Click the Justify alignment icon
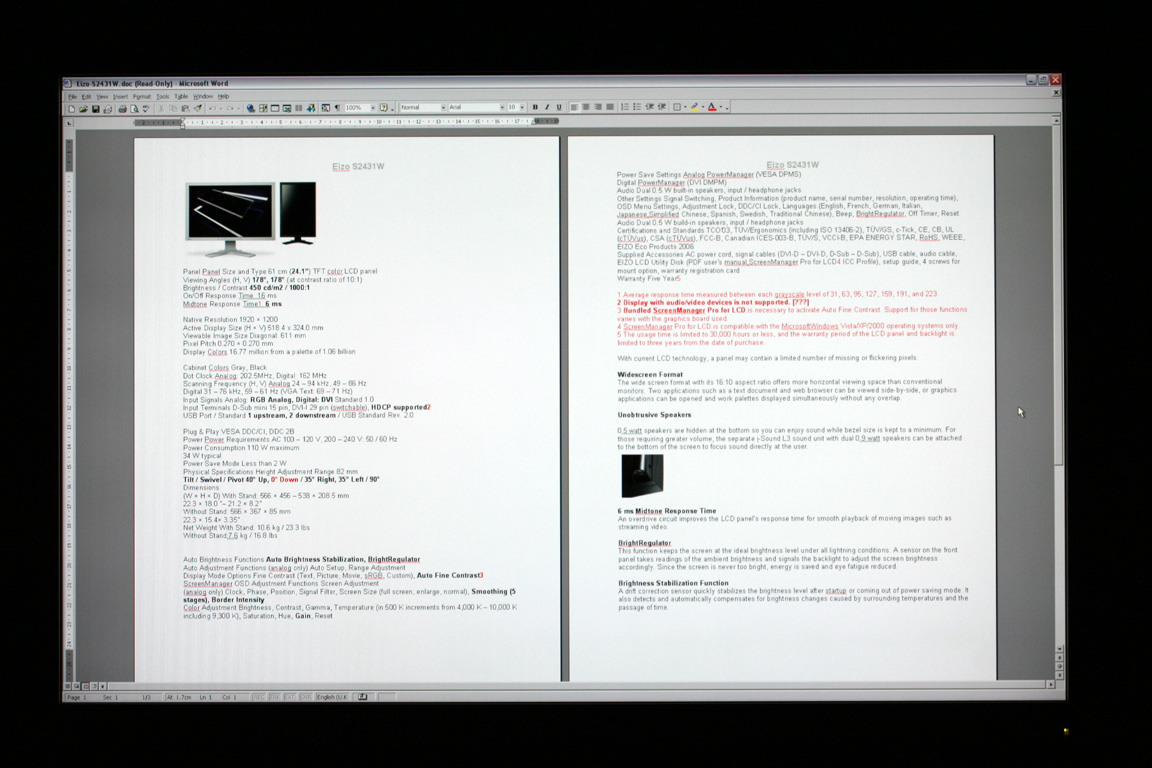Screen dimensions: 1152x768 pos(609,107)
